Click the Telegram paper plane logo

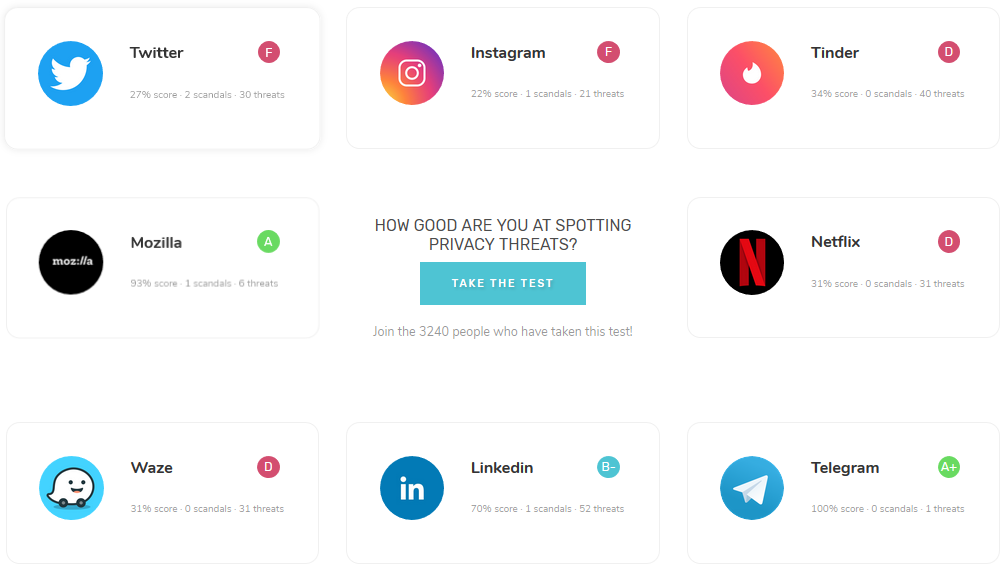click(752, 488)
